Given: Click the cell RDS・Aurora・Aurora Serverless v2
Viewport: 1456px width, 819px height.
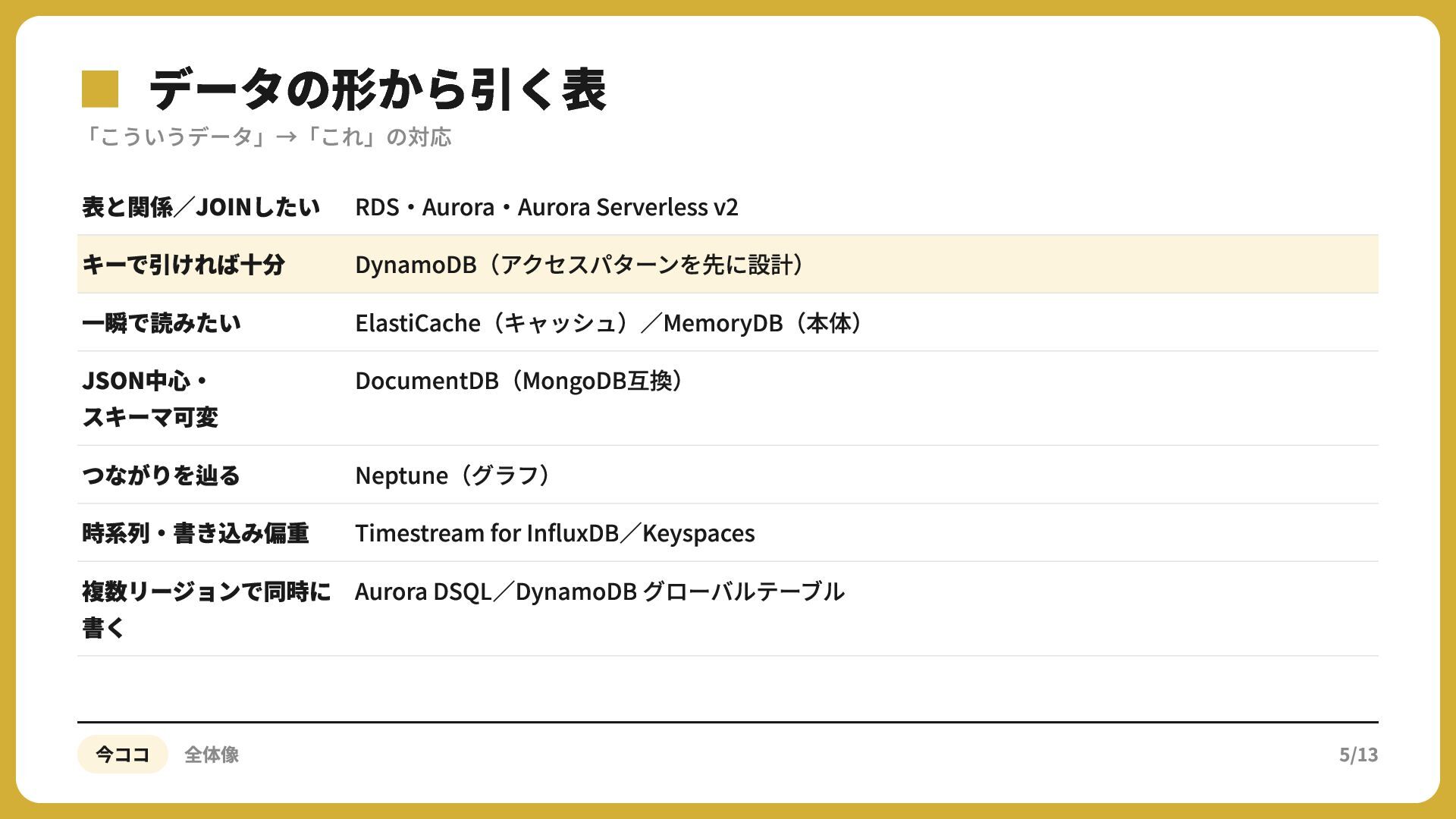Looking at the screenshot, I should [x=547, y=207].
